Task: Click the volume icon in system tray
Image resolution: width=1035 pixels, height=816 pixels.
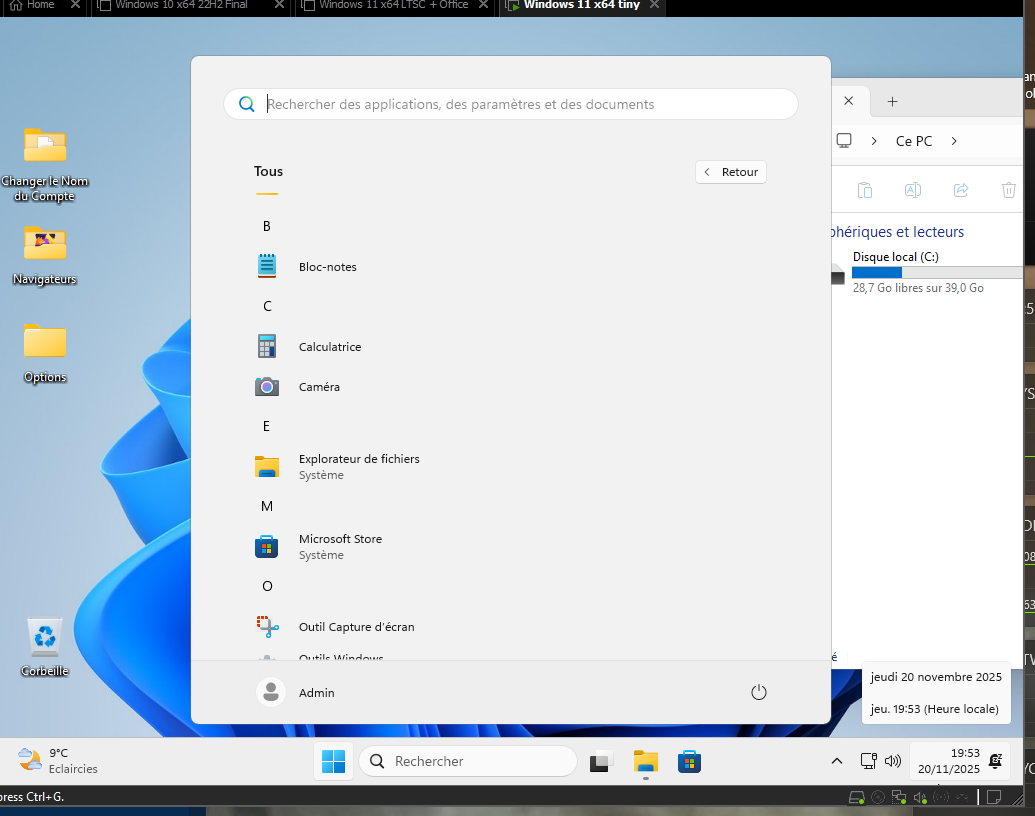Action: click(893, 761)
